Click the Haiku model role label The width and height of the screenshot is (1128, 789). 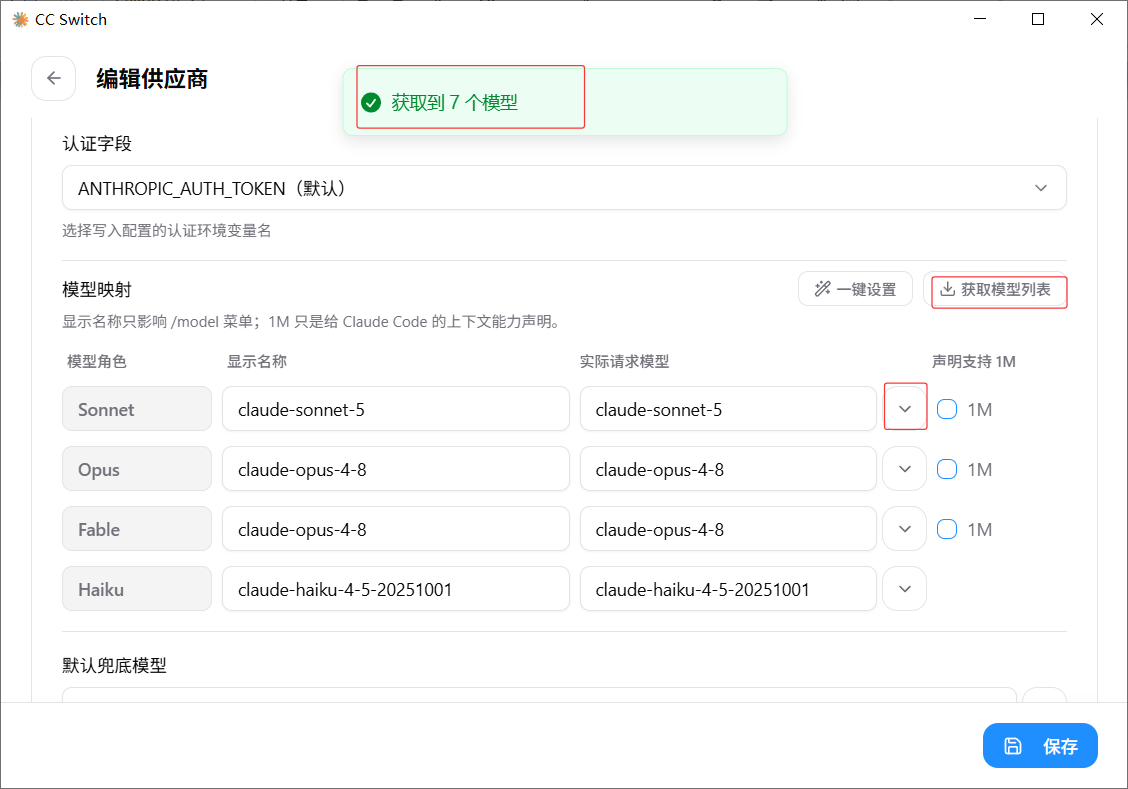(137, 589)
